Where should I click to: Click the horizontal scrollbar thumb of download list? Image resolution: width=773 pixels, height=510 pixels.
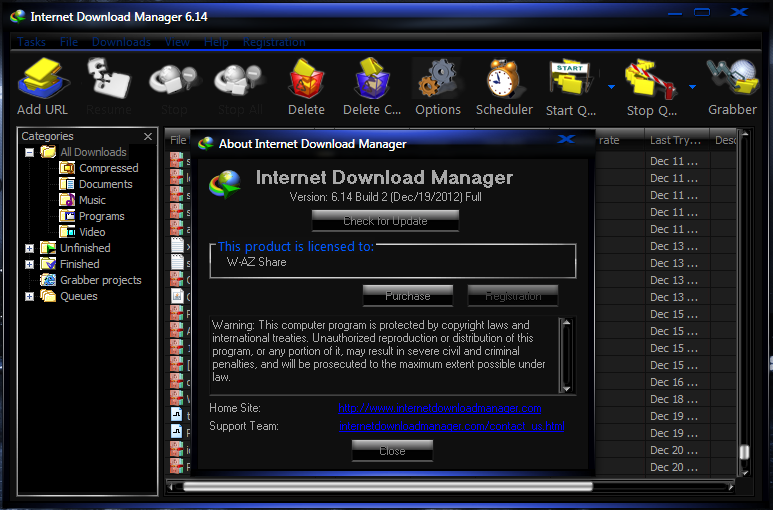tap(387, 487)
